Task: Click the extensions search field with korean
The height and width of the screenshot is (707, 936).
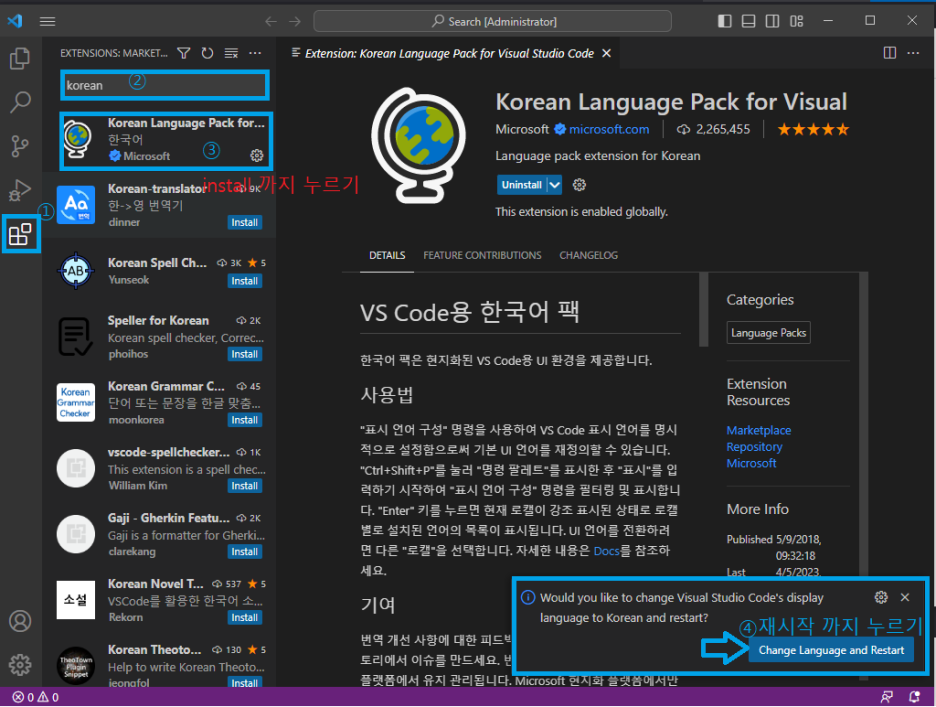Action: pyautogui.click(x=165, y=85)
